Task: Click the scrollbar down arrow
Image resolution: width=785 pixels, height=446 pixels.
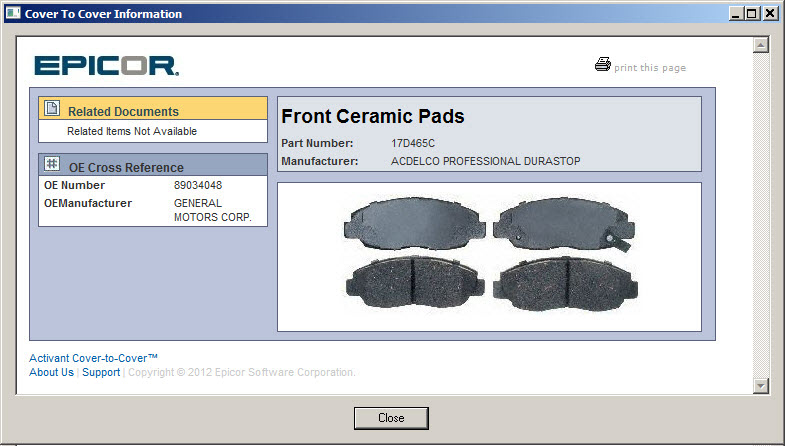Action: click(x=760, y=385)
